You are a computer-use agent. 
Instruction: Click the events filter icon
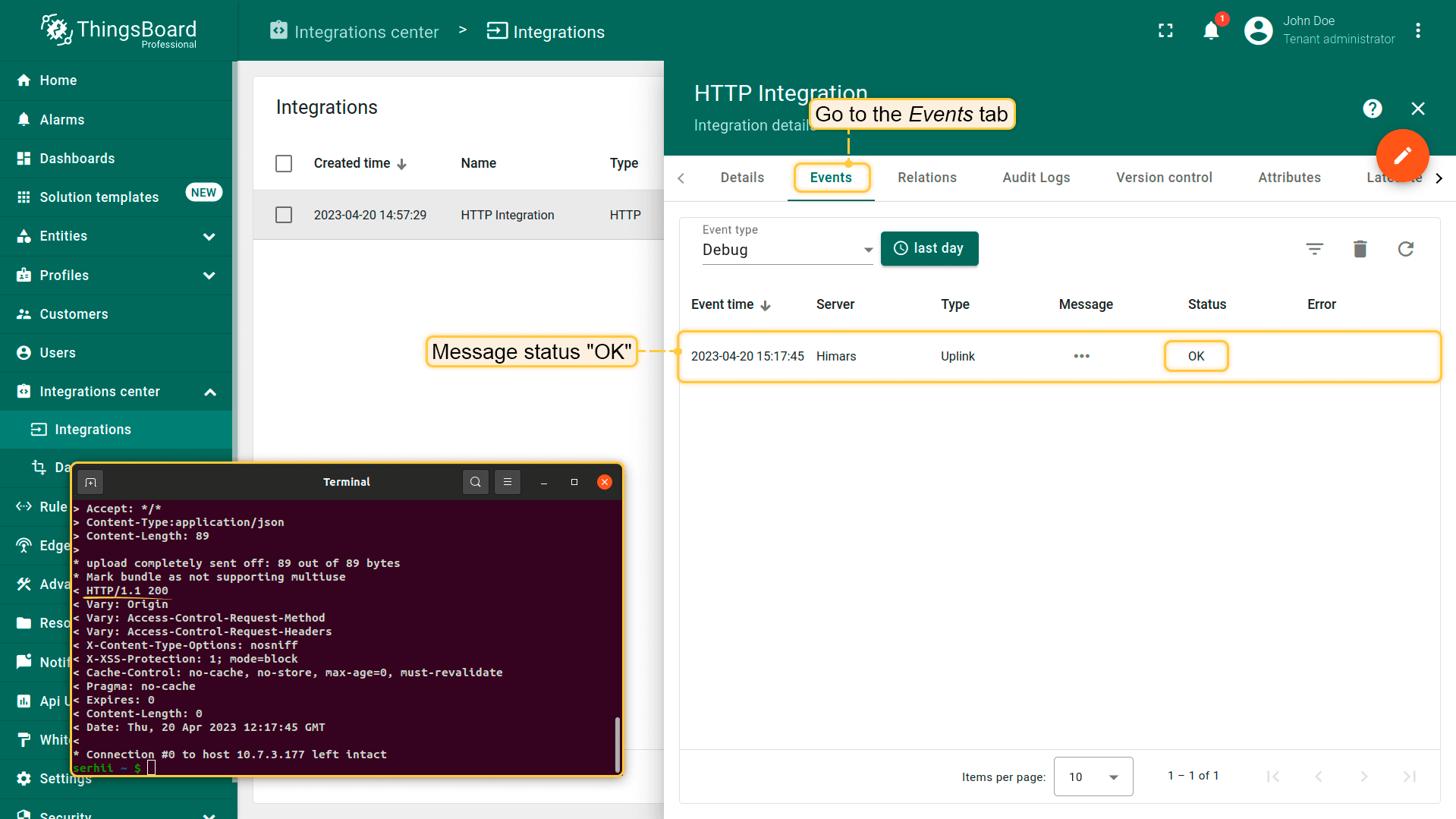coord(1314,249)
